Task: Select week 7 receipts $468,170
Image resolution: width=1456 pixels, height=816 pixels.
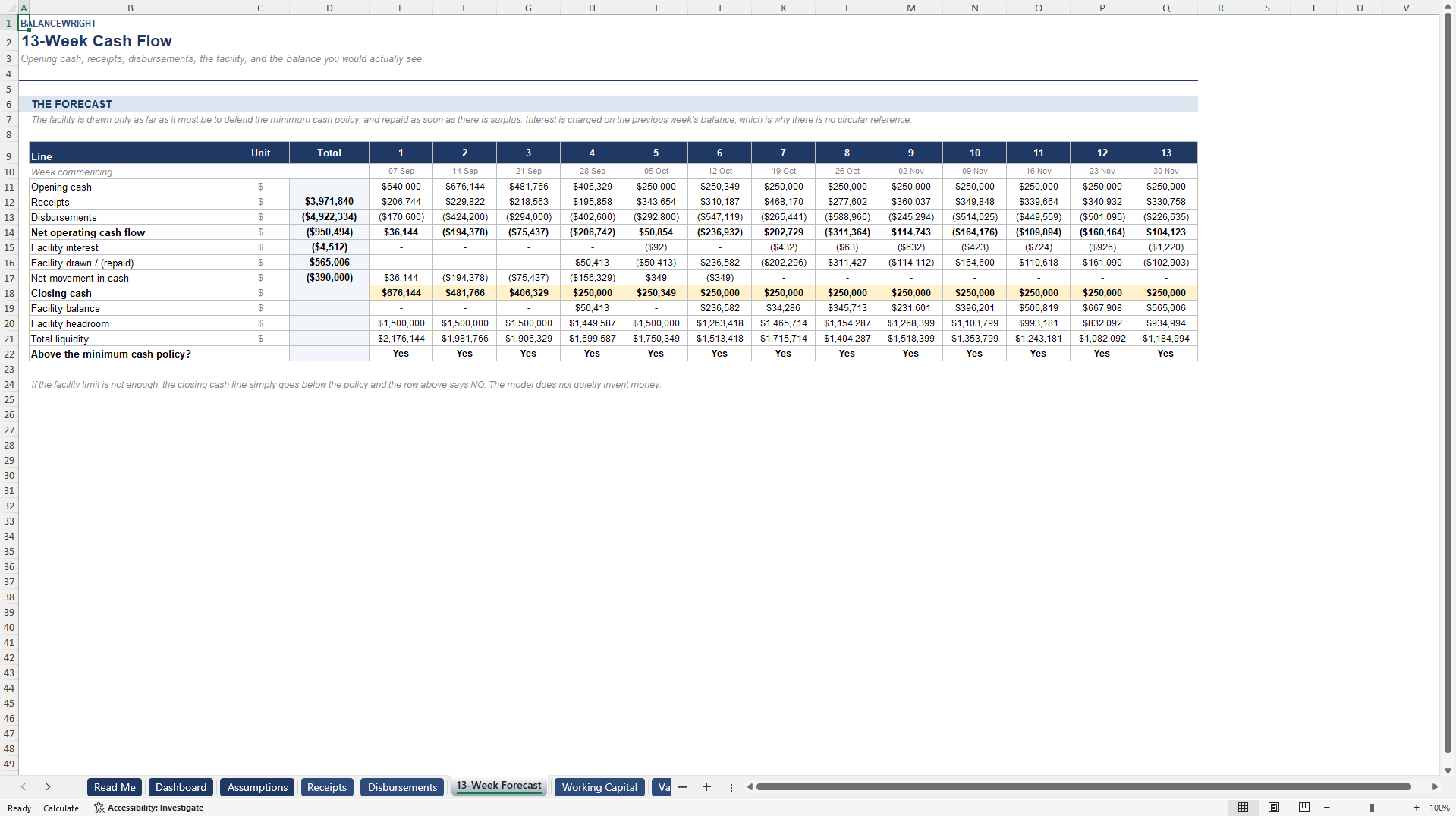Action: [783, 202]
